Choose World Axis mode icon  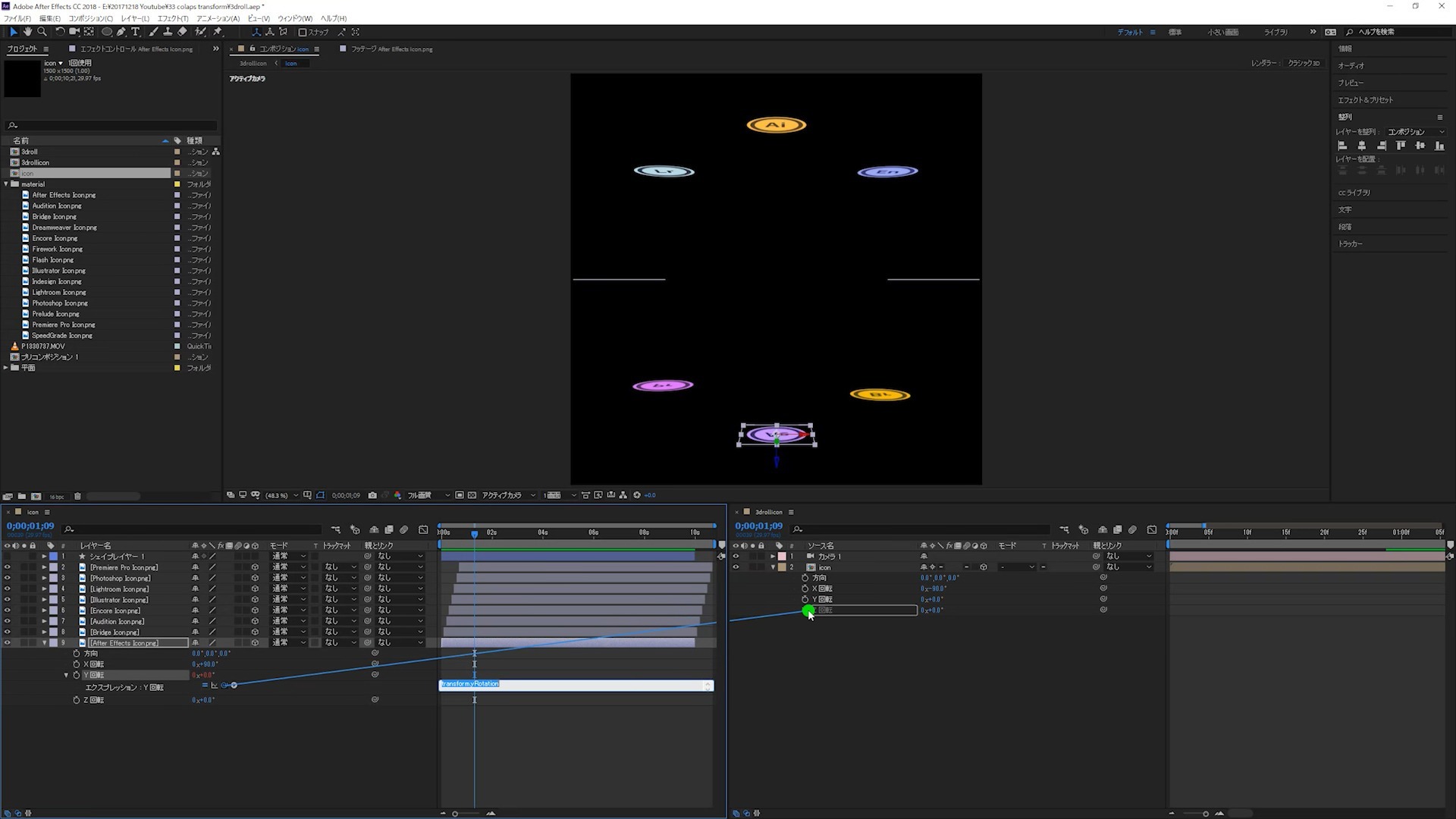(269, 32)
